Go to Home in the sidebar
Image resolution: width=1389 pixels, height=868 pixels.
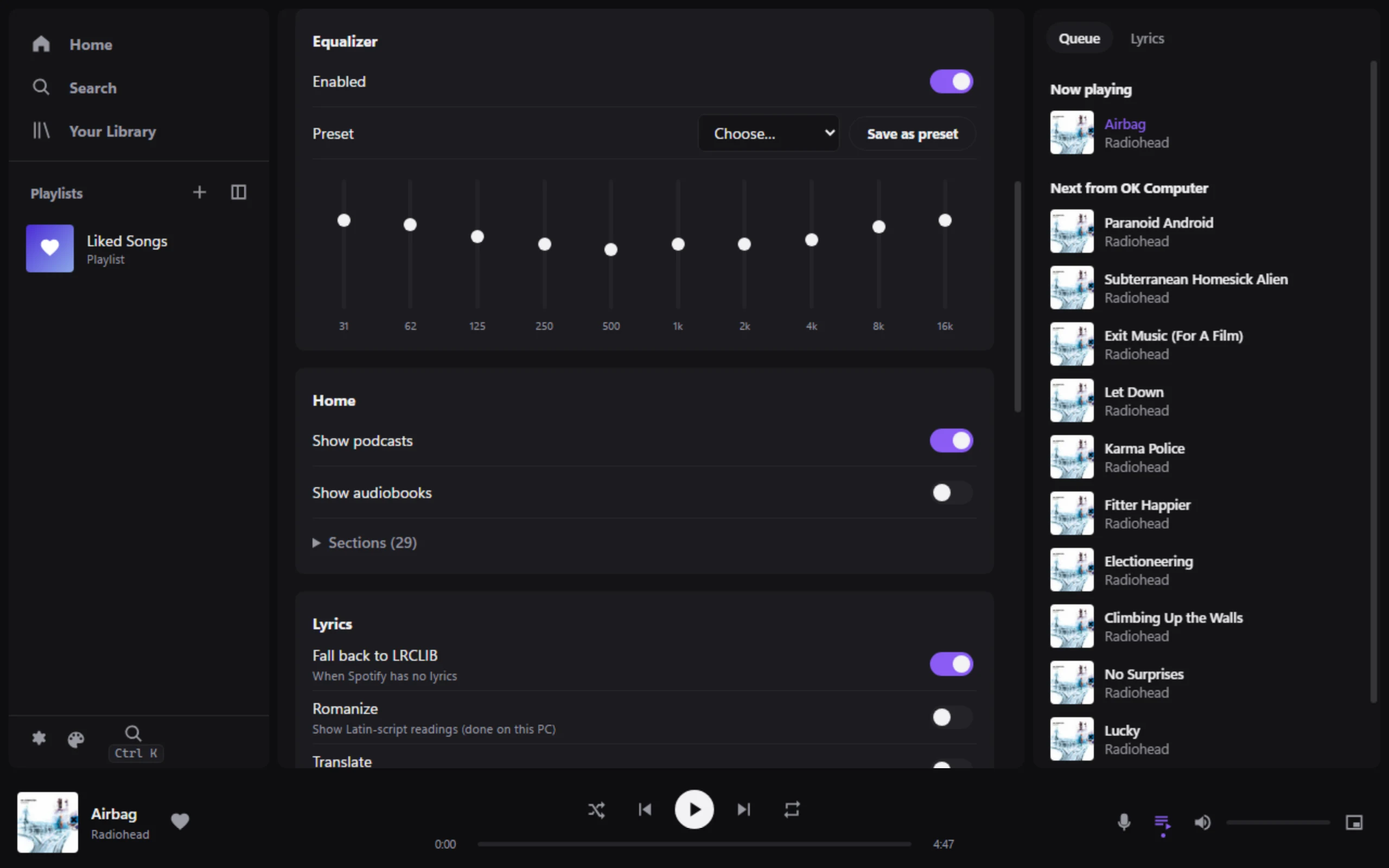[72, 44]
